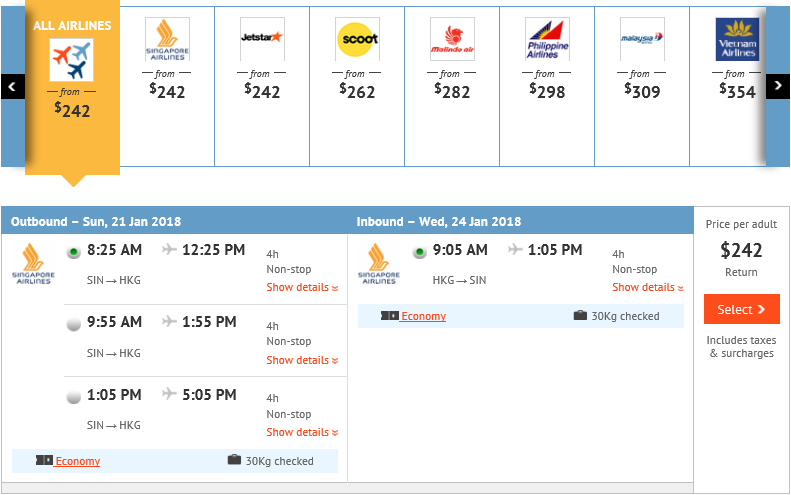Viewport: 791px width, 495px height.
Task: Click the All Airlines planes icon
Action: point(72,60)
